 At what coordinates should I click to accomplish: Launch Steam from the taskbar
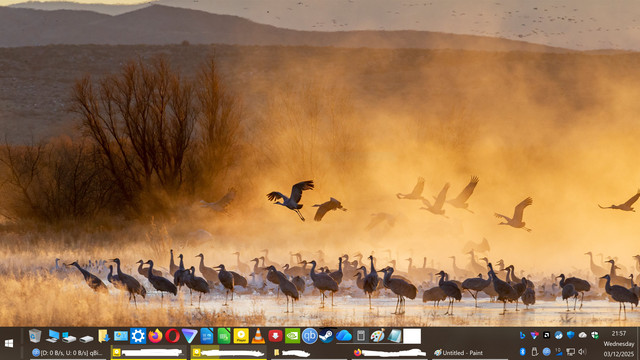(x=327, y=336)
